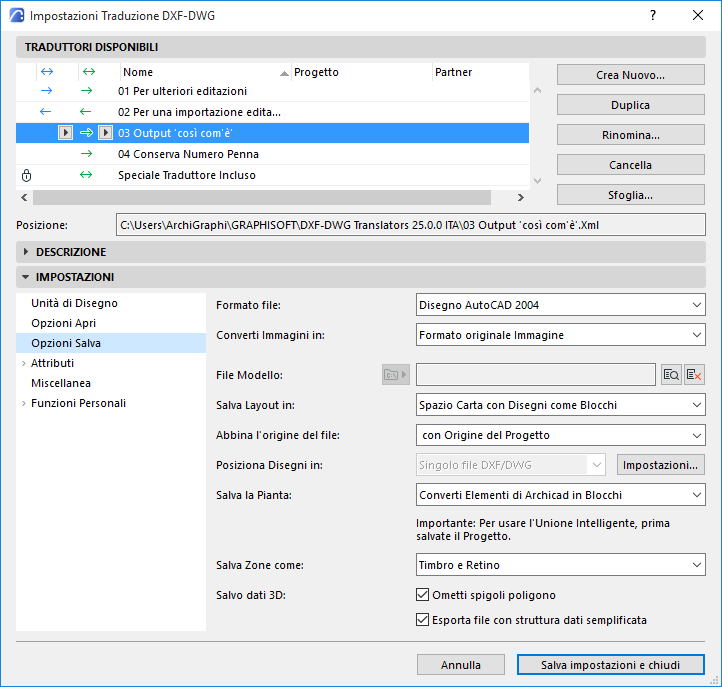722x687 pixels.
Task: Click the blue bidirectional arrow column header
Action: (x=47, y=72)
